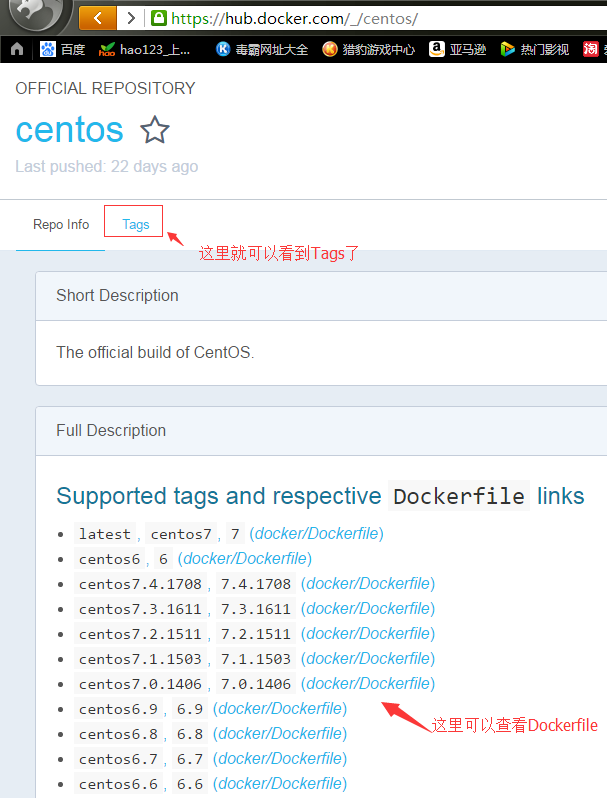Select the Repo Info tab
The image size is (607, 798).
61,224
